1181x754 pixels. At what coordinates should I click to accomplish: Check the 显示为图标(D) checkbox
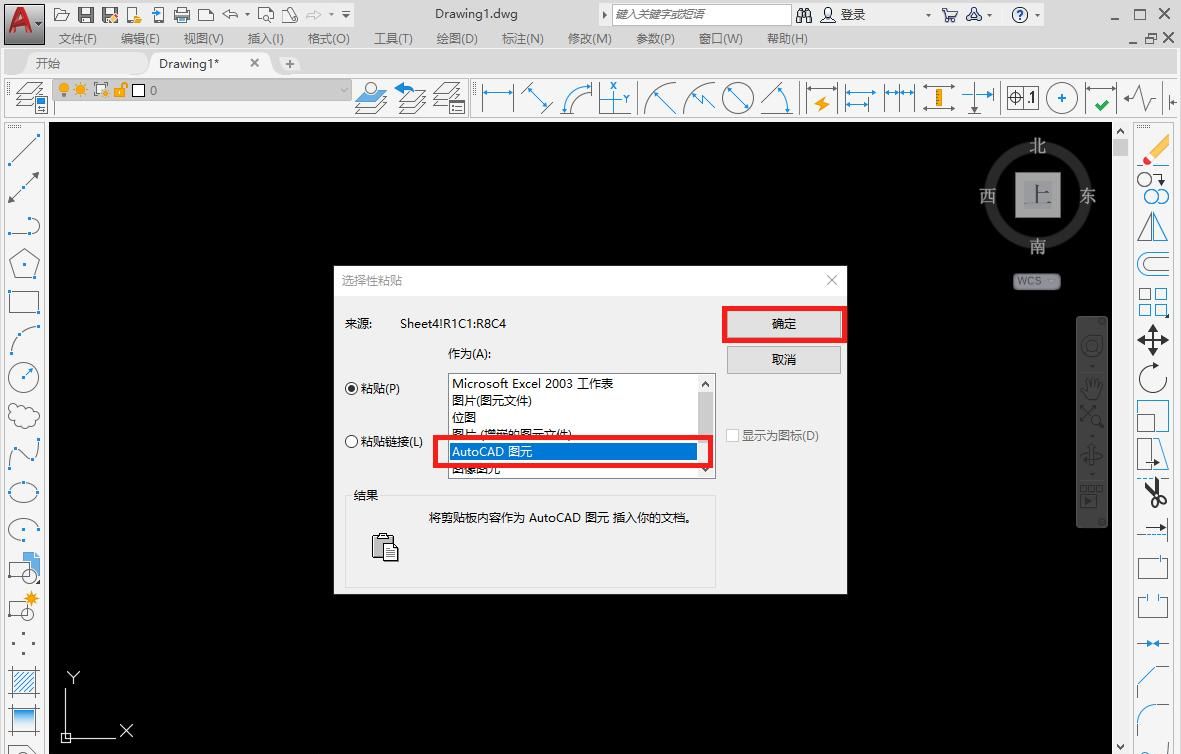pos(732,435)
